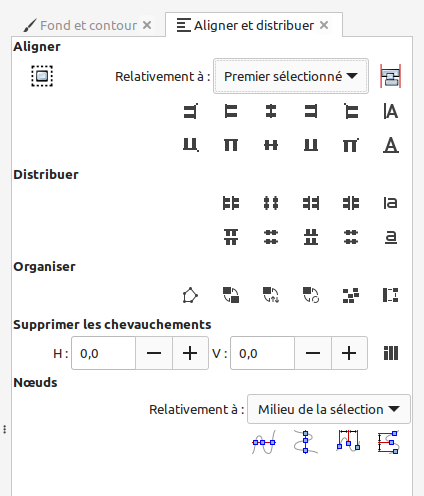Switch to the Fond et contour tab

[x=80, y=25]
